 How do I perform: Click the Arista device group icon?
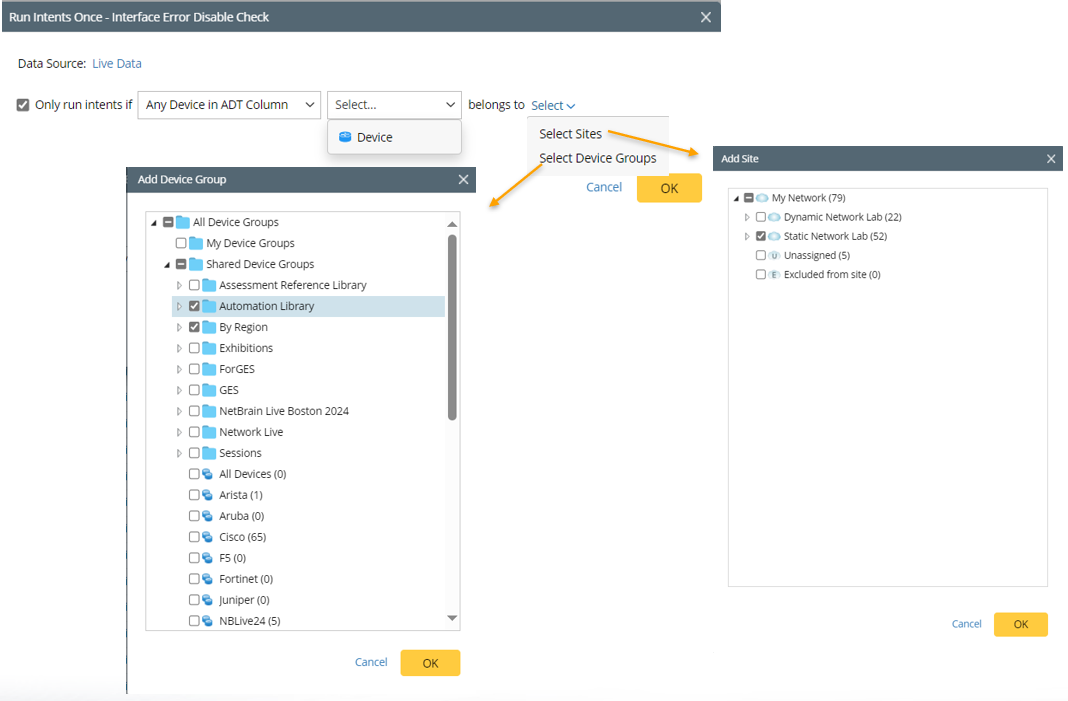point(207,495)
